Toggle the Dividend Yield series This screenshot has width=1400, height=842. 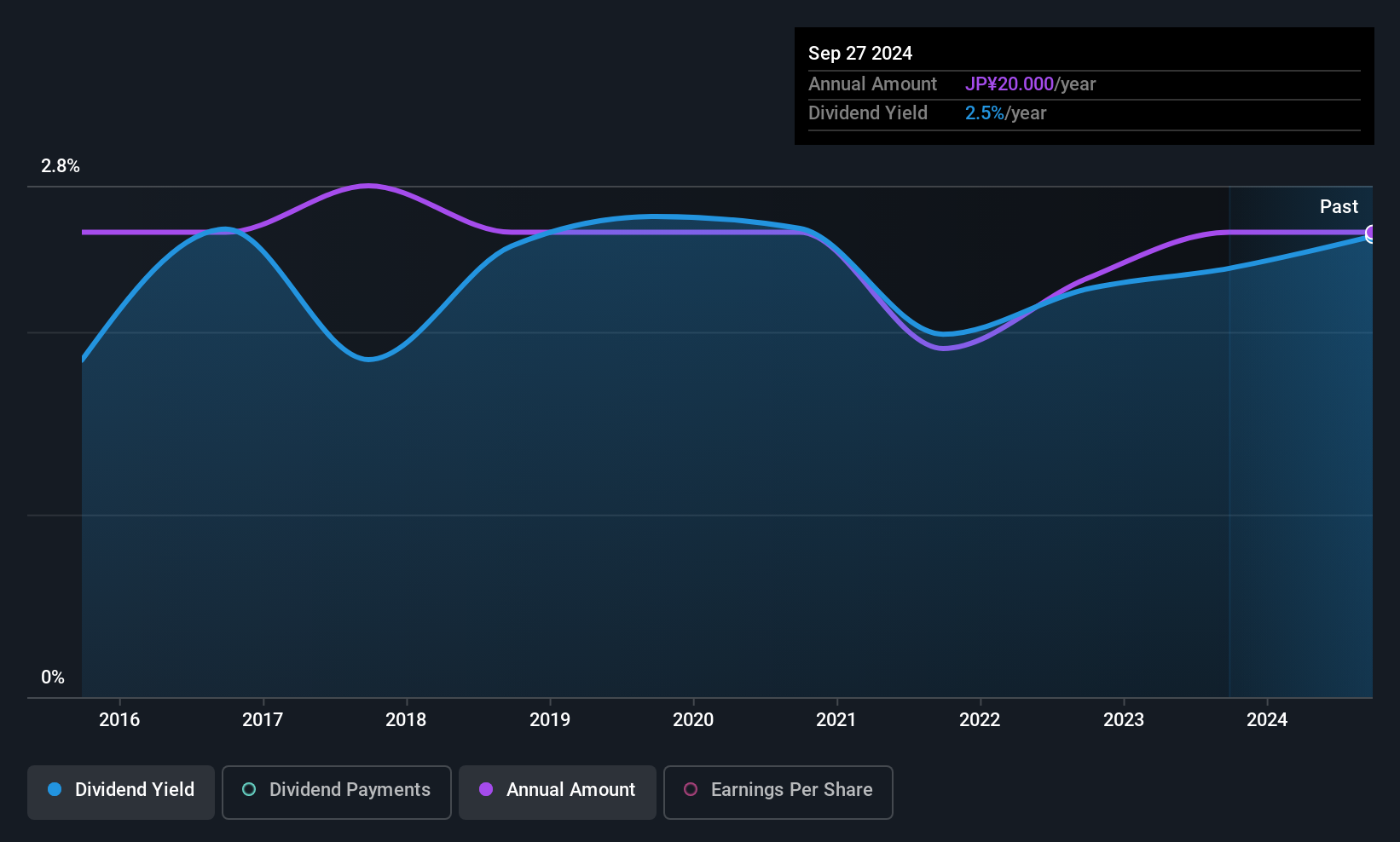tap(121, 792)
